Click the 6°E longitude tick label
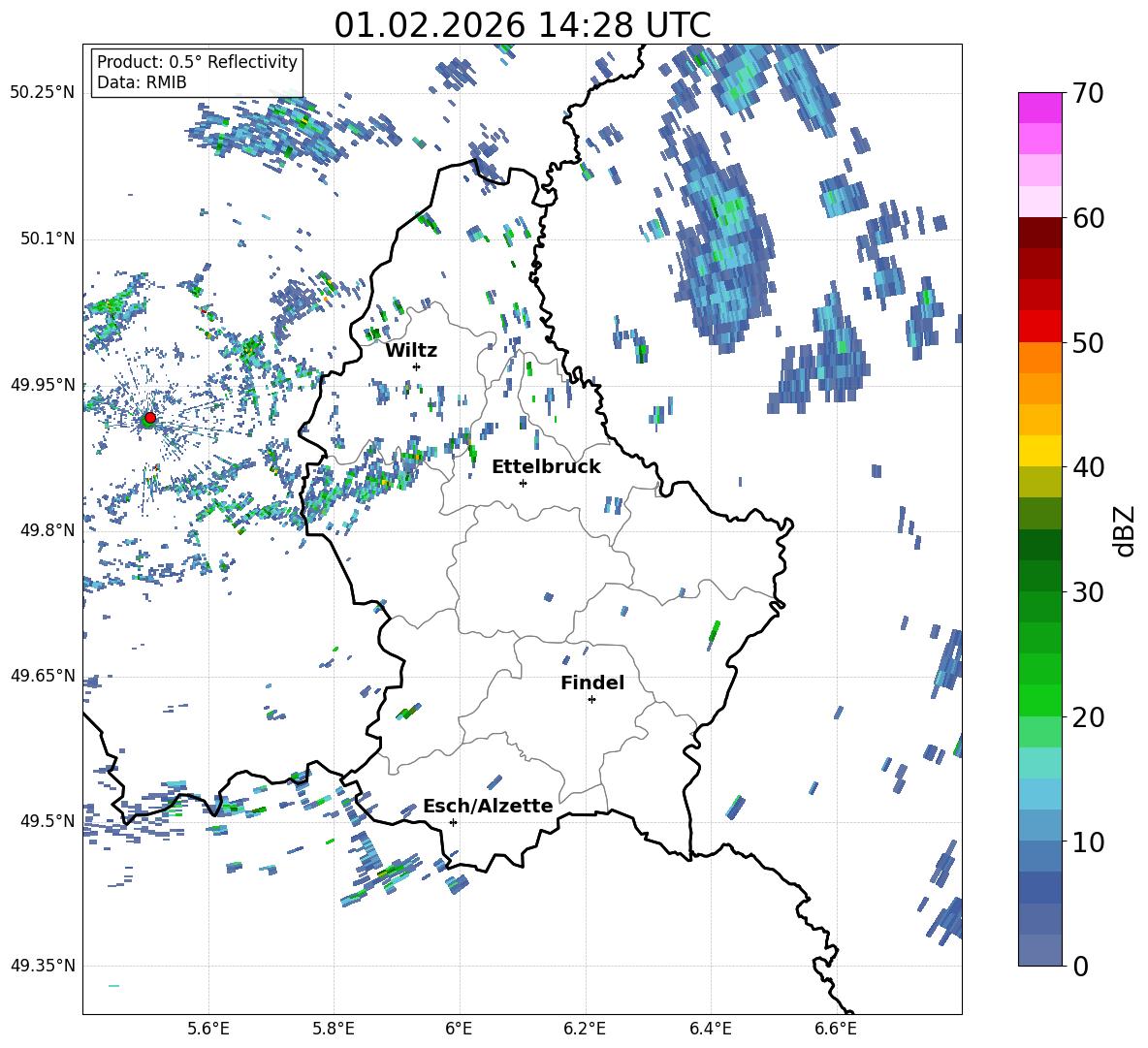 pyautogui.click(x=459, y=1029)
